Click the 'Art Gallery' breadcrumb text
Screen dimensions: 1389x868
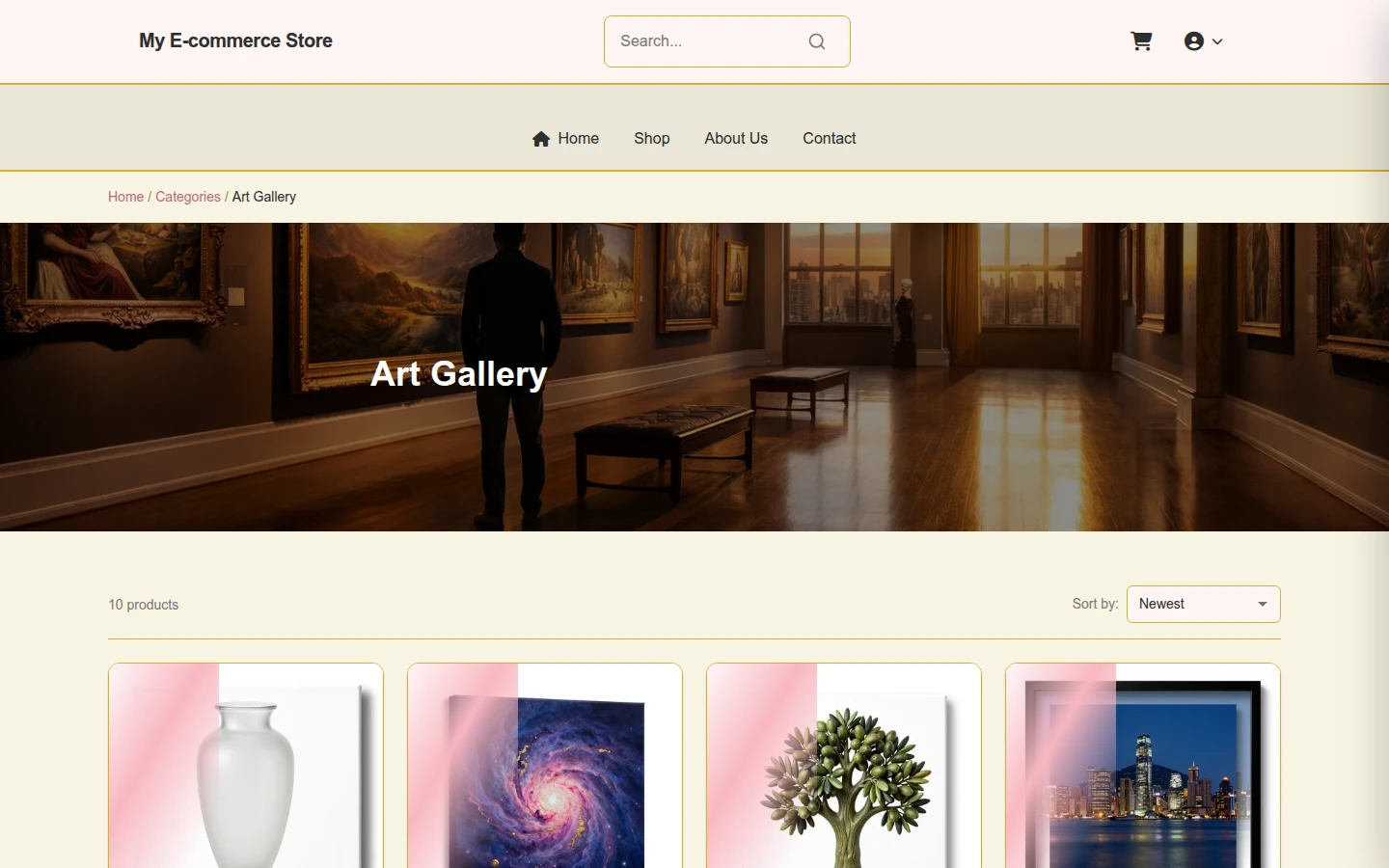point(264,197)
